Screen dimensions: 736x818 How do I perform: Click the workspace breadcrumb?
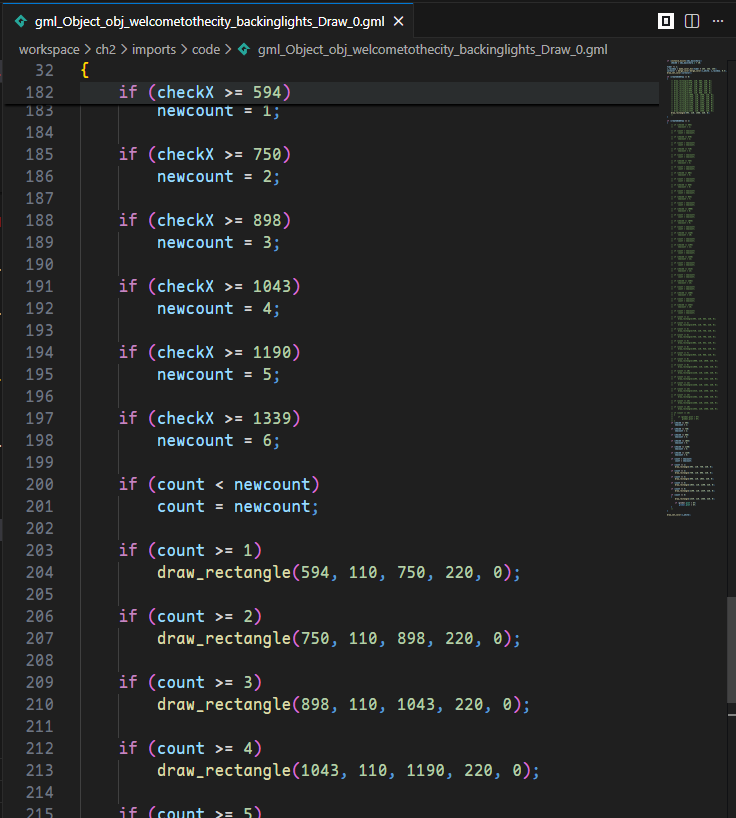[49, 50]
